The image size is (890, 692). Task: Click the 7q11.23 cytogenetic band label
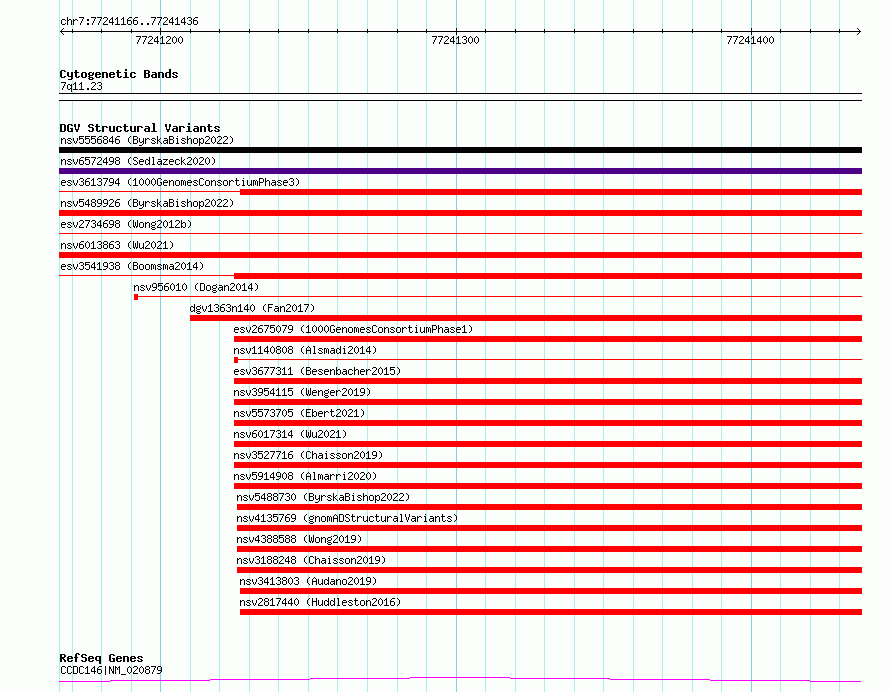click(x=81, y=86)
